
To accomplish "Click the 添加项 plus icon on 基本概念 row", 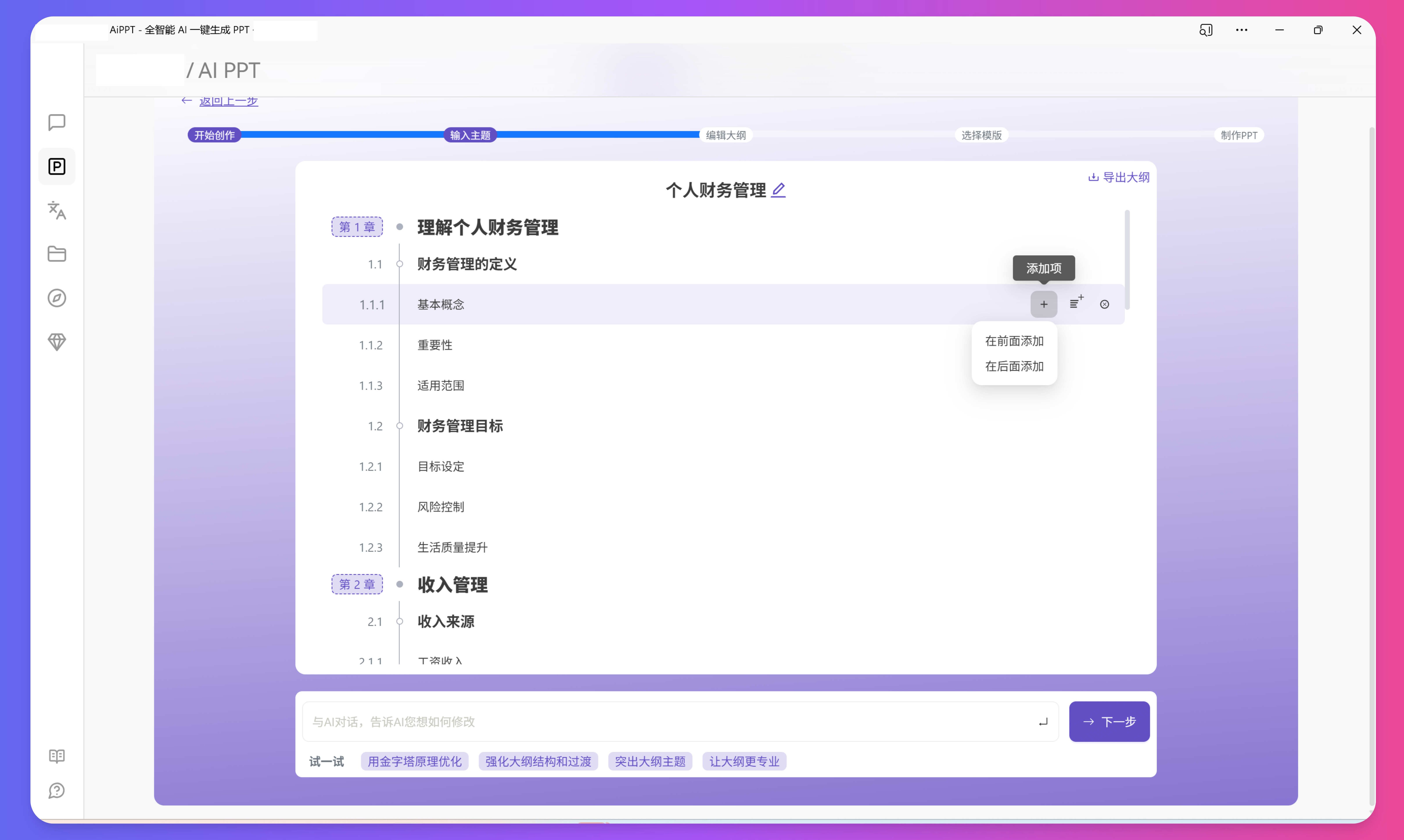I will click(x=1044, y=304).
